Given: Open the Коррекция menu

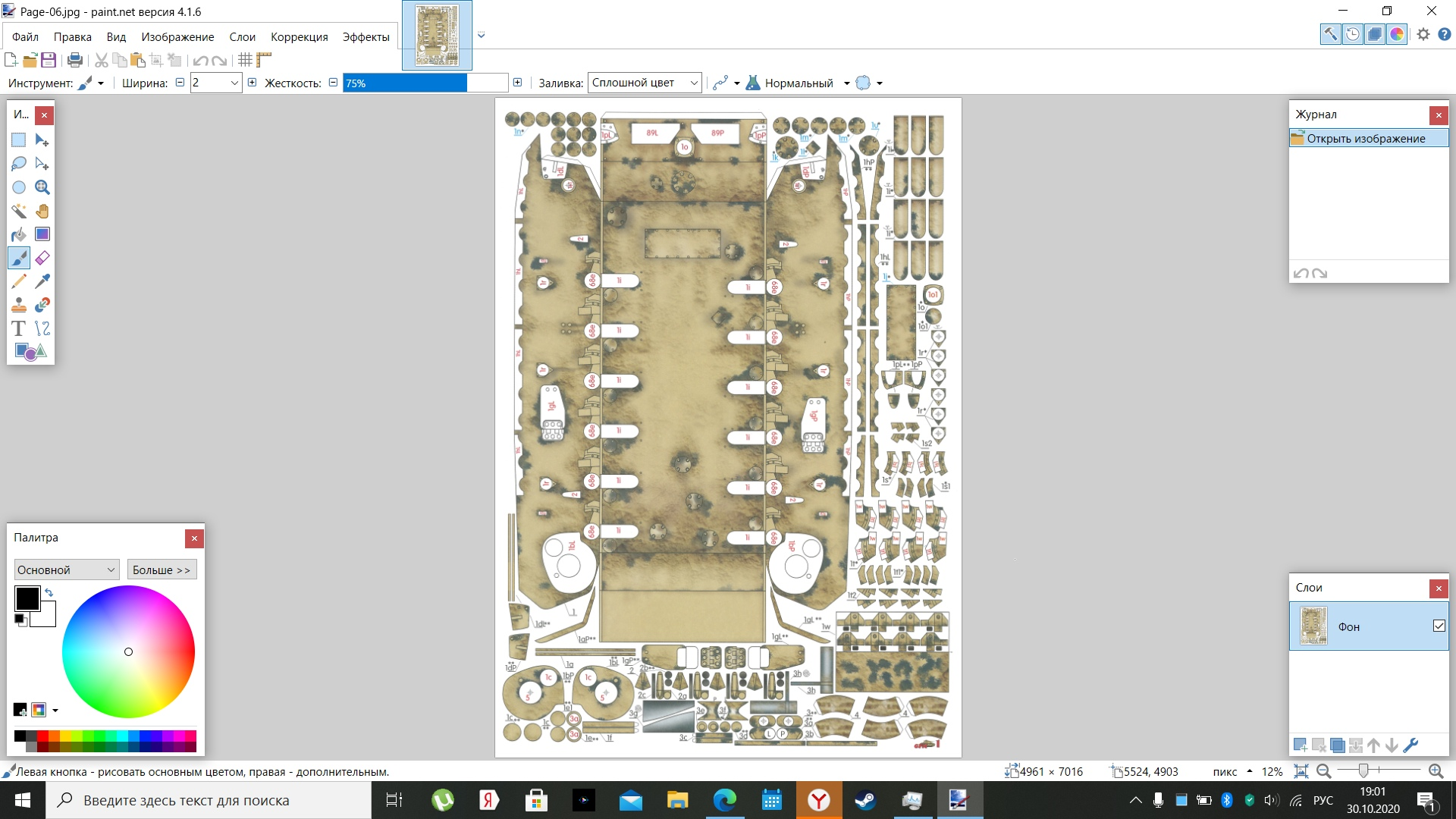Looking at the screenshot, I should (x=299, y=36).
